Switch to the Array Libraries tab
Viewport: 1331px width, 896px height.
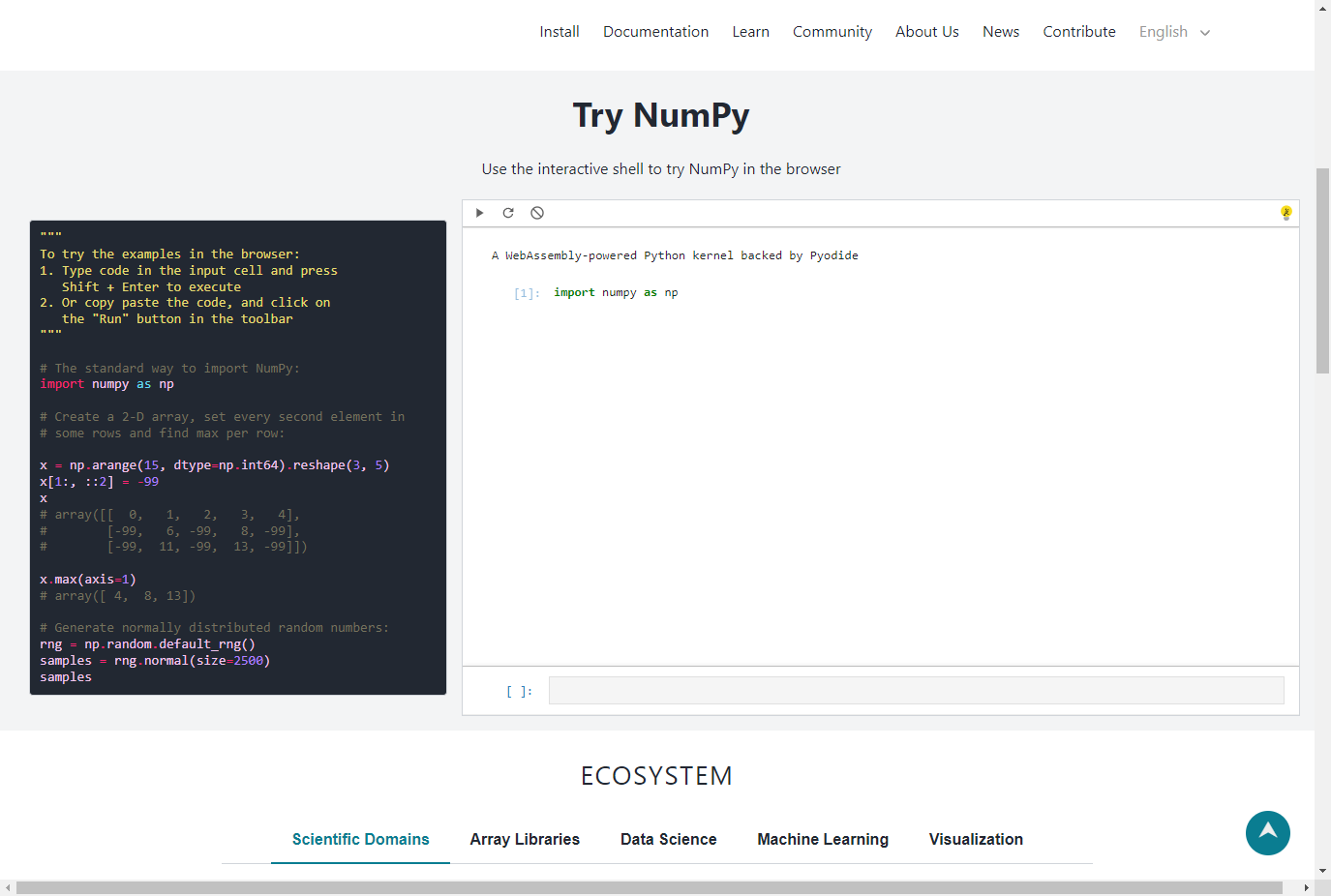pyautogui.click(x=525, y=839)
